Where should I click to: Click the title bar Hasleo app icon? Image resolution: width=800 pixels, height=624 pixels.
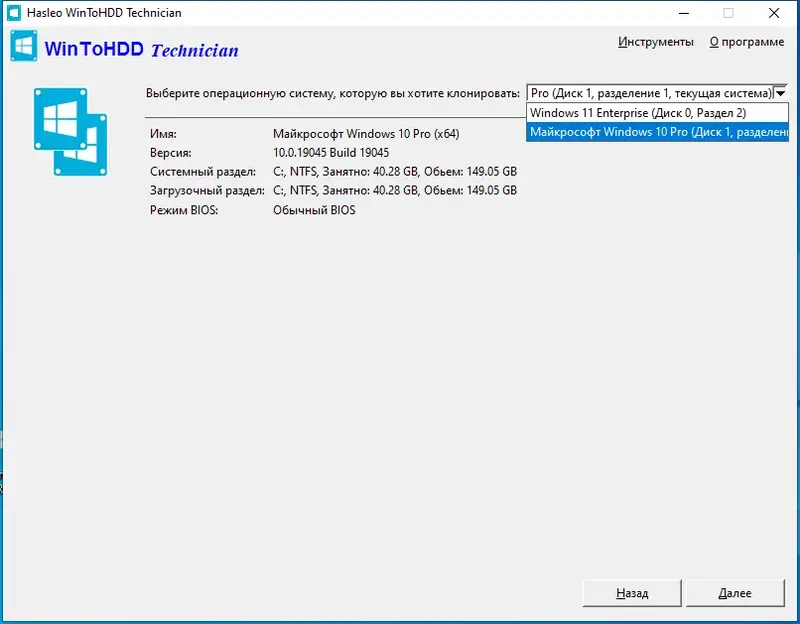[14, 13]
